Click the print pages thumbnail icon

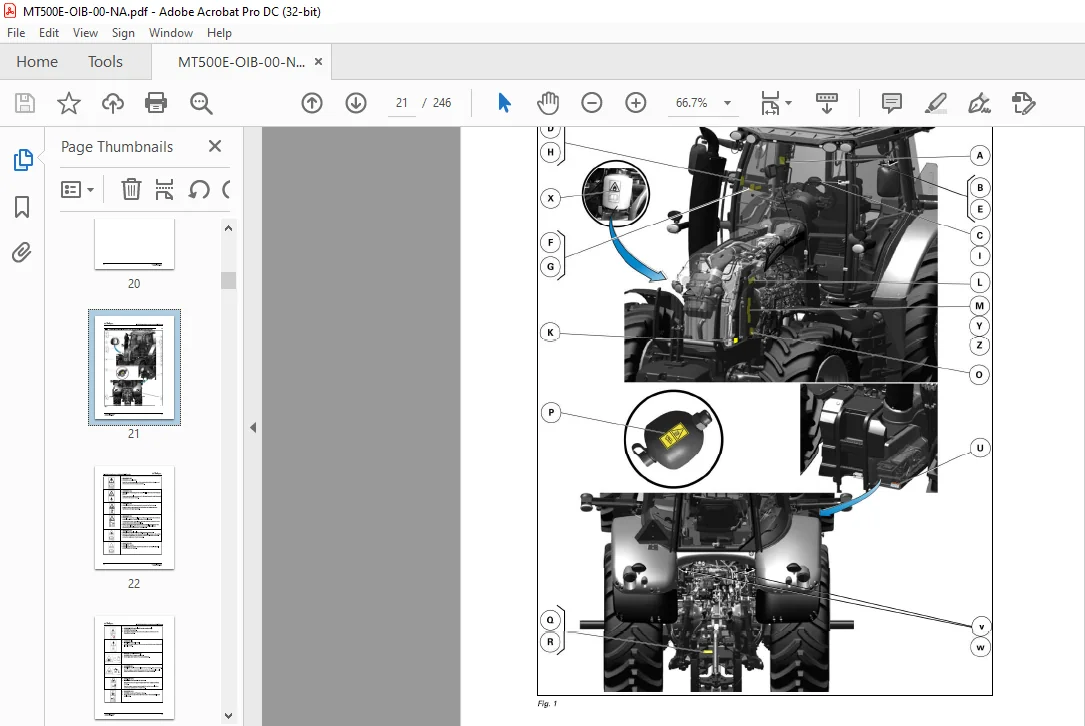pos(164,189)
